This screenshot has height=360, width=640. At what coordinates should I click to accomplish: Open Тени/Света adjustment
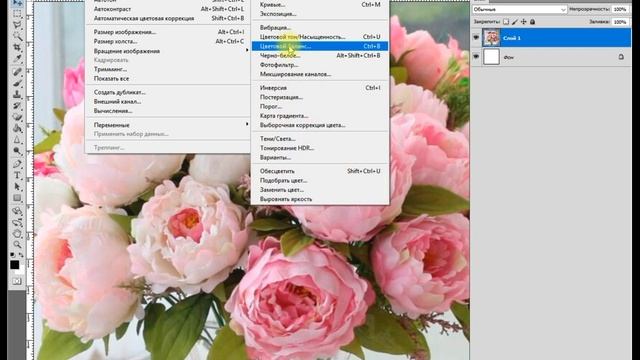coord(320,139)
